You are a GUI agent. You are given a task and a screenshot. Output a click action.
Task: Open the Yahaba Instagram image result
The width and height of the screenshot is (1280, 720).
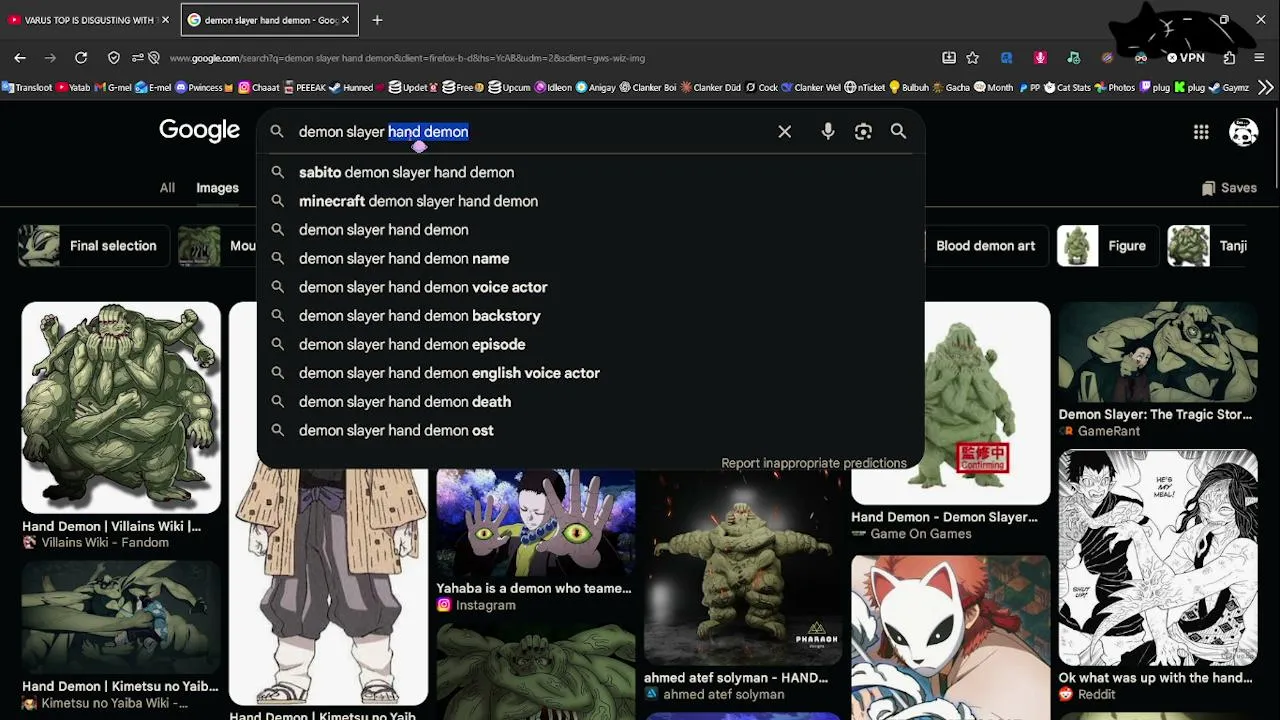pyautogui.click(x=535, y=523)
